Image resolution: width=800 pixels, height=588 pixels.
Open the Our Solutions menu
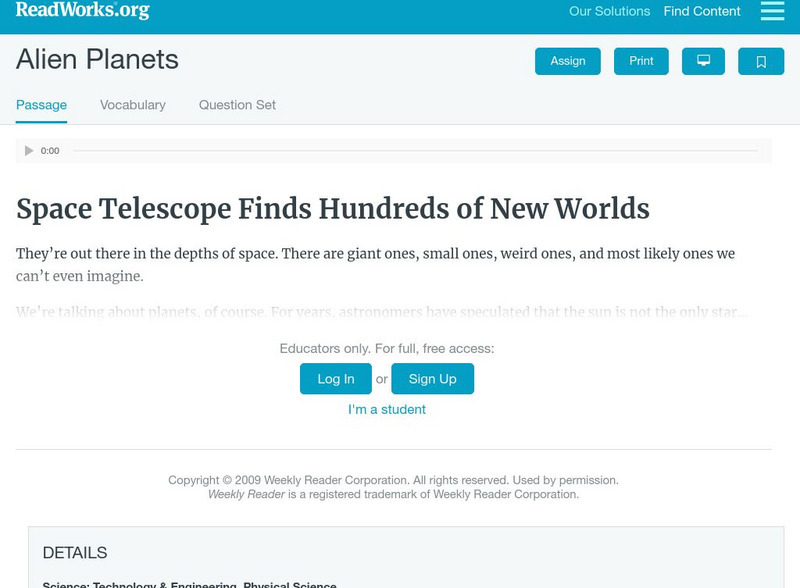click(609, 12)
